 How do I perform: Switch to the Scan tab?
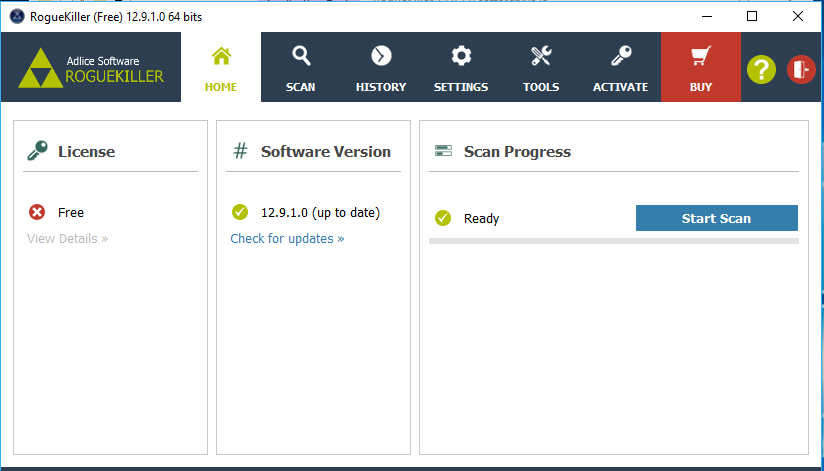click(301, 67)
